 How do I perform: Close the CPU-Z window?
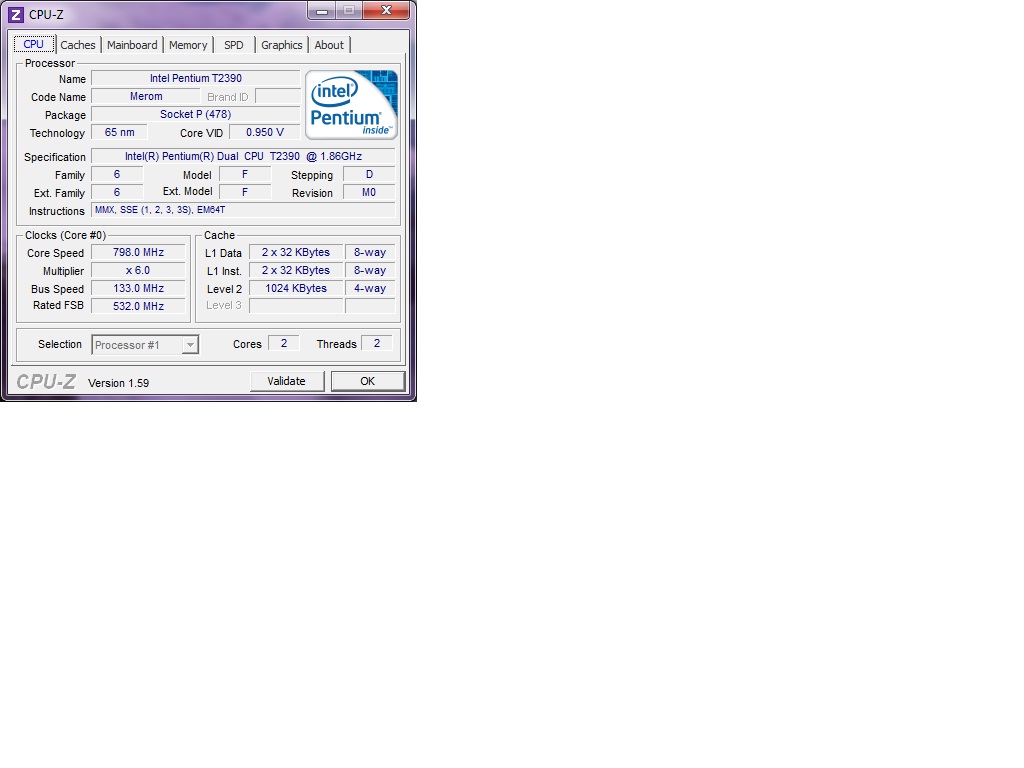(x=387, y=10)
